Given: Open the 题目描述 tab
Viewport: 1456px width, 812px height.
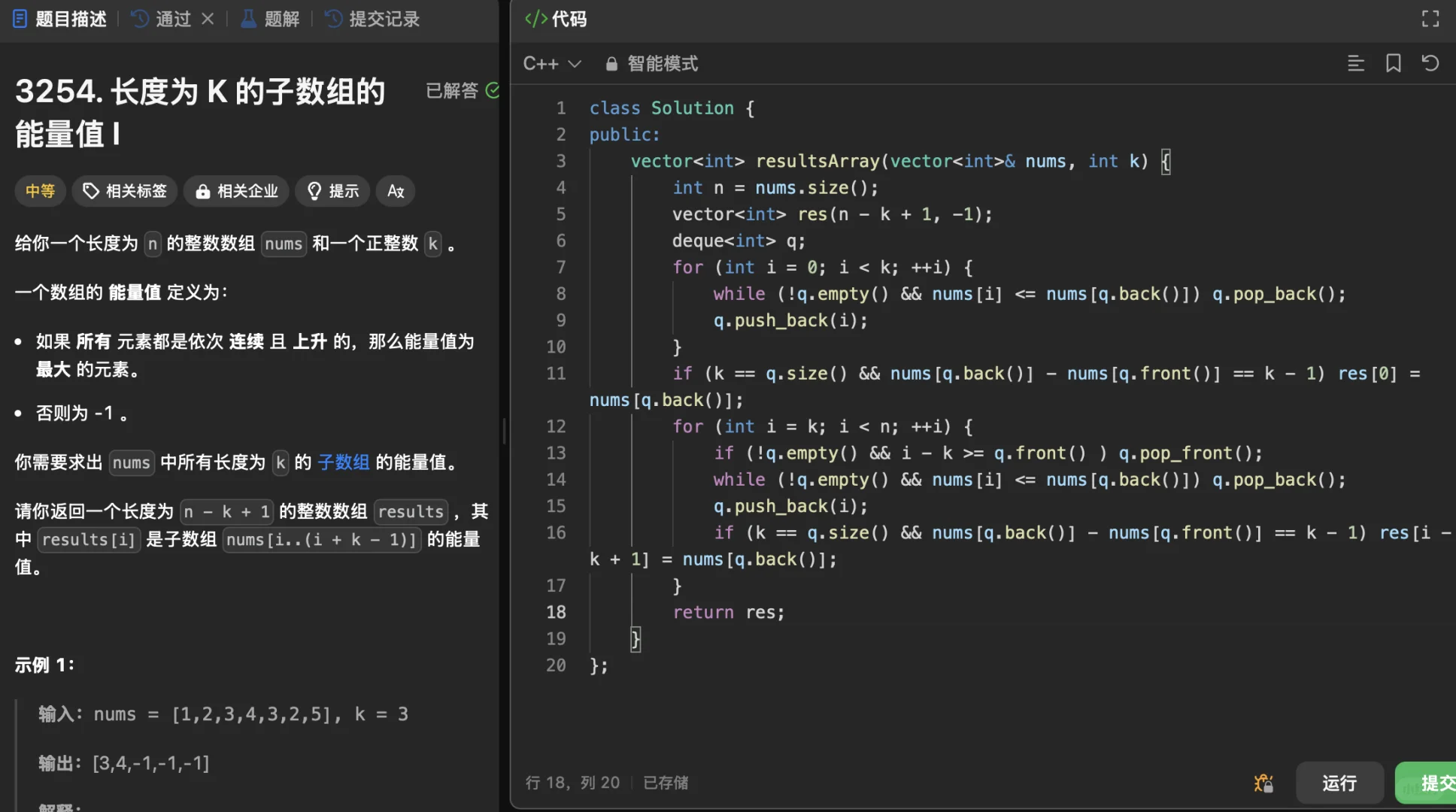Looking at the screenshot, I should point(60,19).
